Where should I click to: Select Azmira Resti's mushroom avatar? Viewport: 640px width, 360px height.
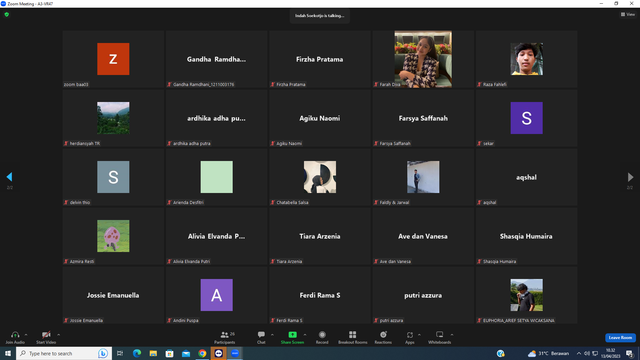[113, 236]
